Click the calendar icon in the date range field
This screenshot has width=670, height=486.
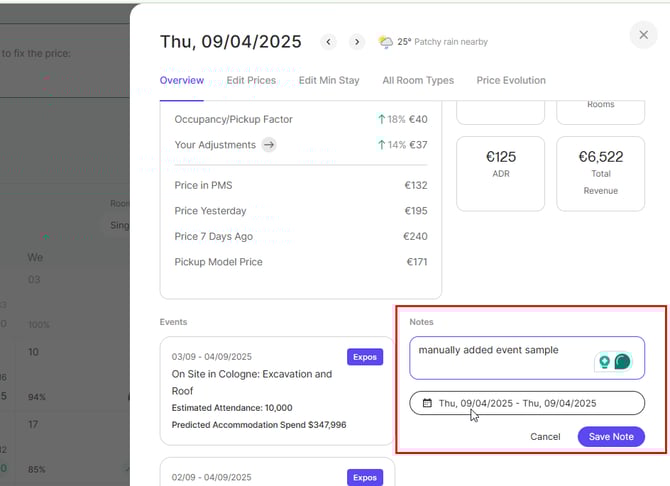tap(428, 403)
